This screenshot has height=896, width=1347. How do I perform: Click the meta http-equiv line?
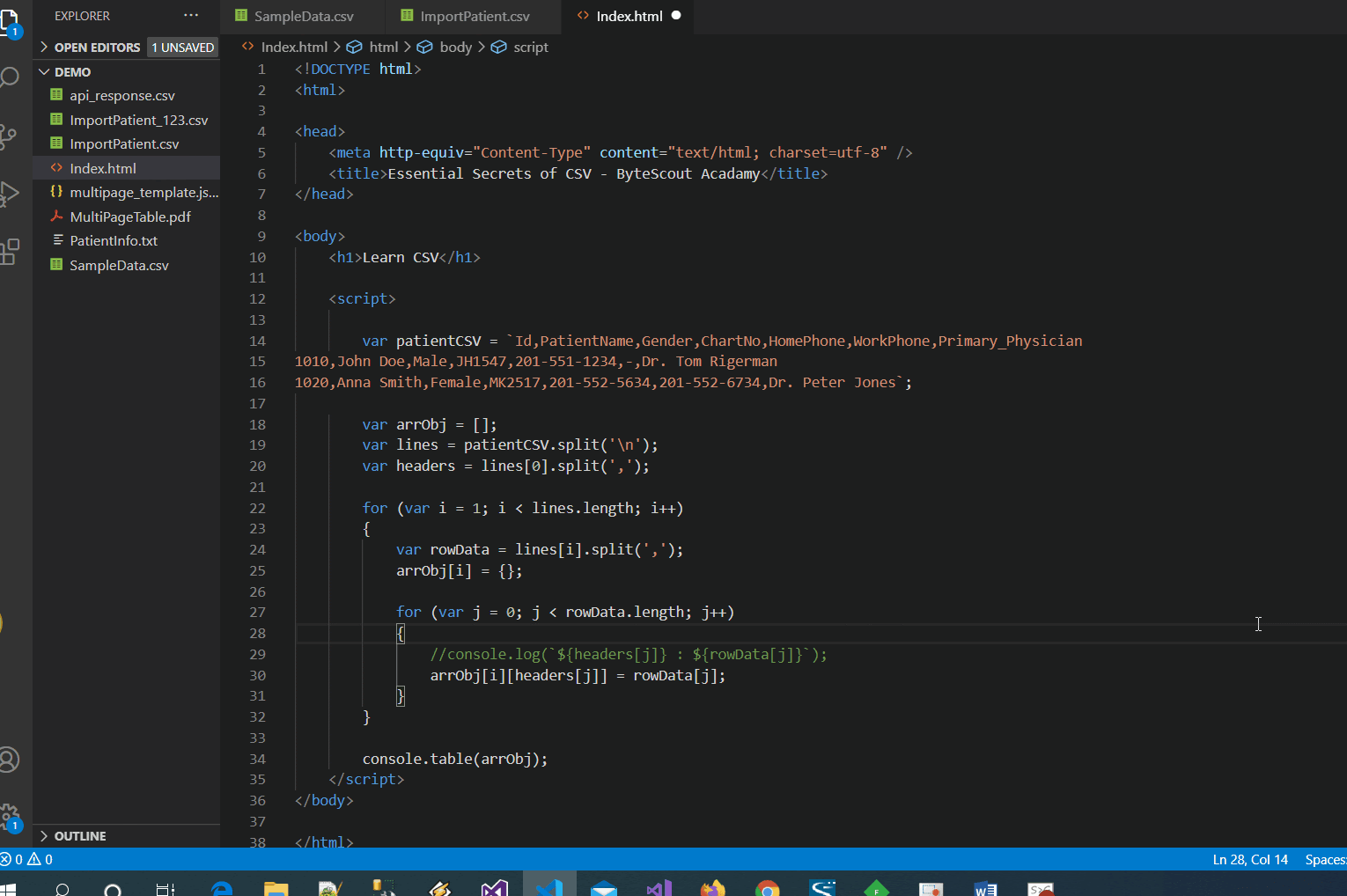[x=621, y=152]
